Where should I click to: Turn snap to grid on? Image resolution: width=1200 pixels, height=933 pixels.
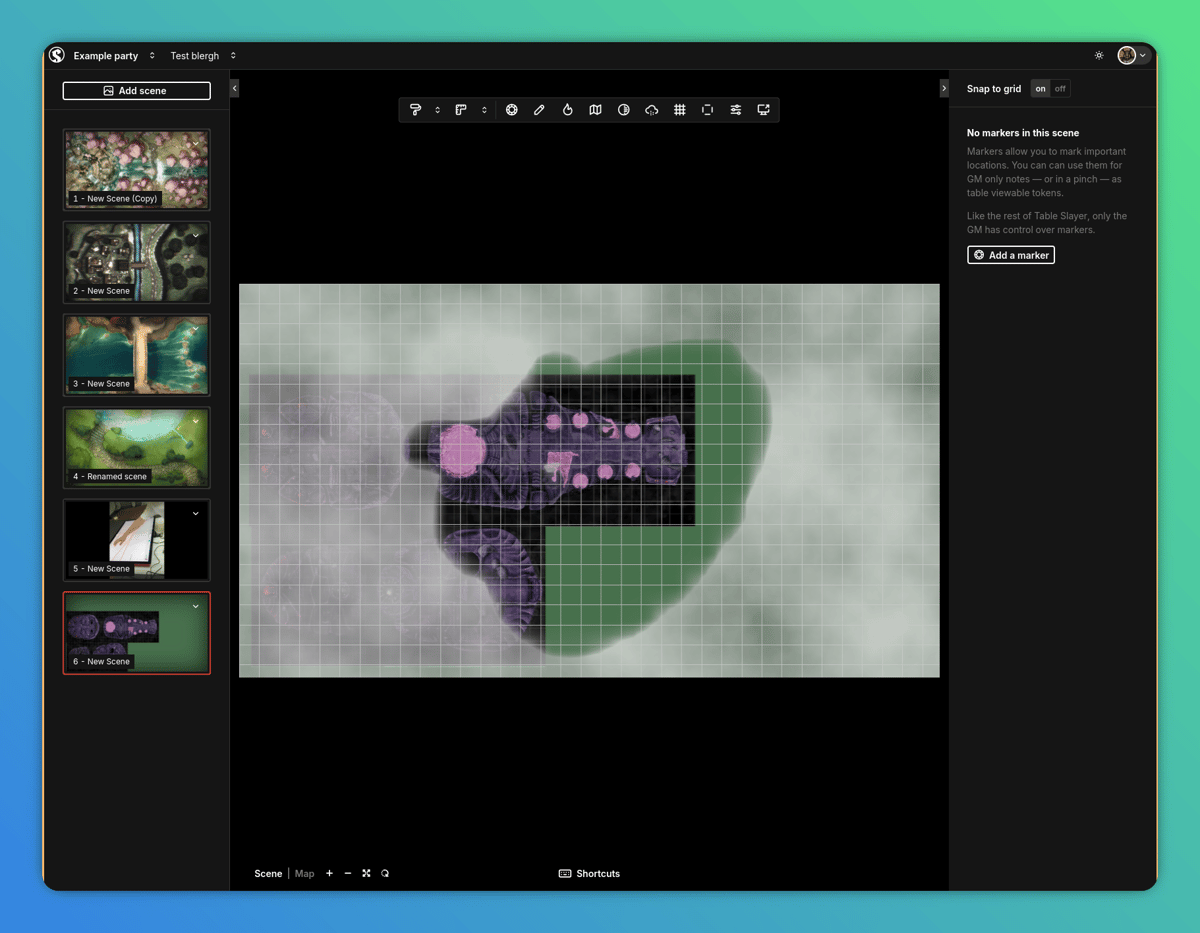(x=1040, y=89)
